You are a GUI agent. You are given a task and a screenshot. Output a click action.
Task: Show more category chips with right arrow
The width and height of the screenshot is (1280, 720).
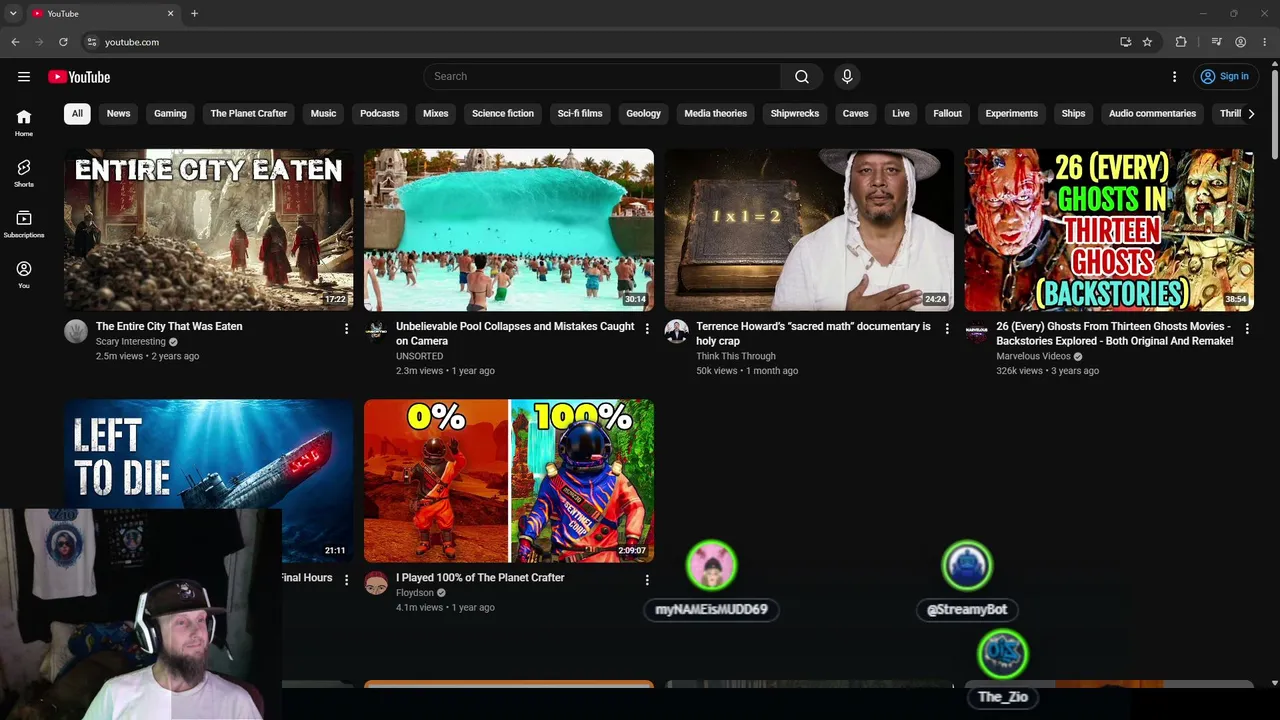1251,114
